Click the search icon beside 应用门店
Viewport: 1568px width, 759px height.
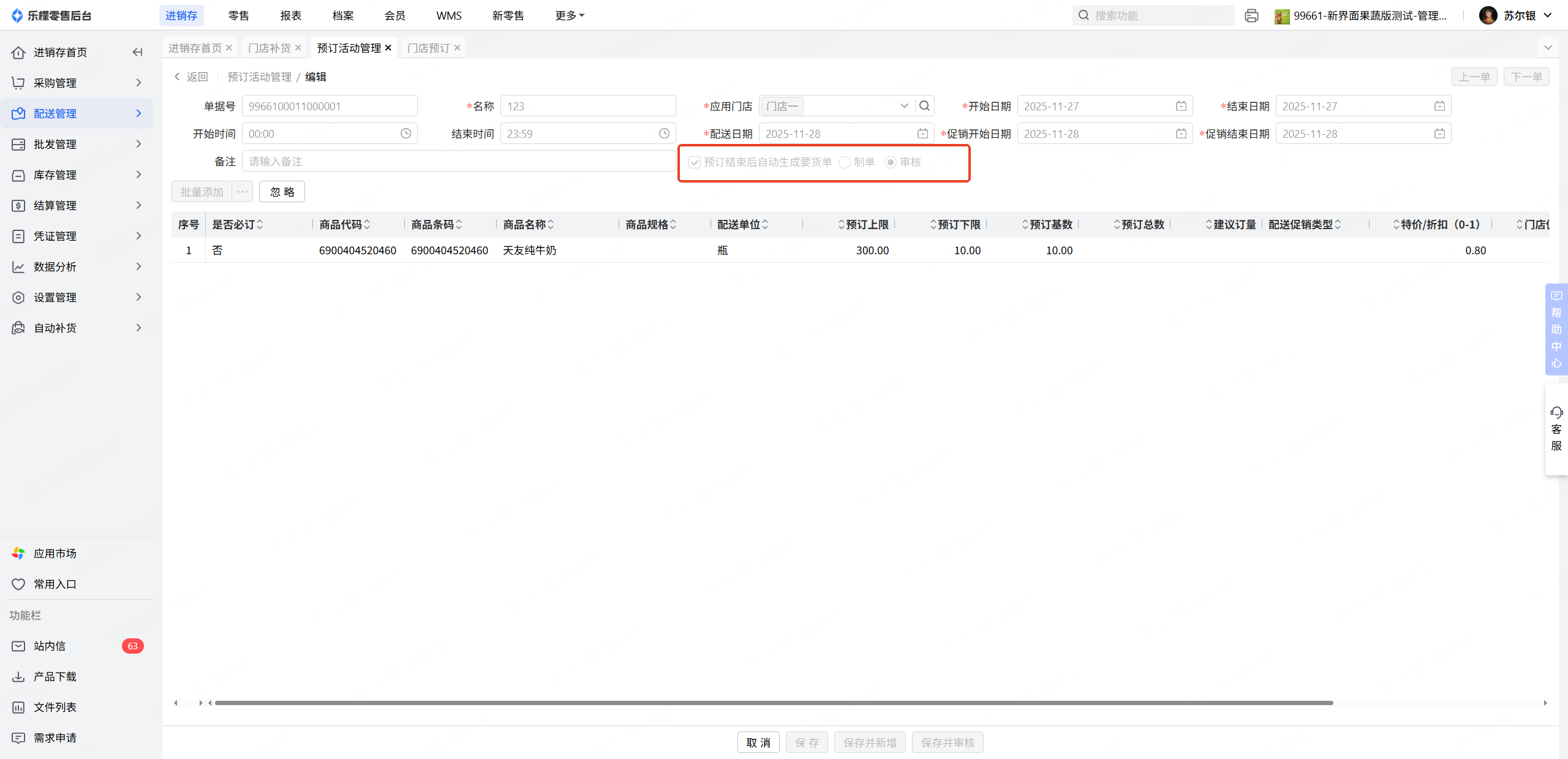(924, 106)
